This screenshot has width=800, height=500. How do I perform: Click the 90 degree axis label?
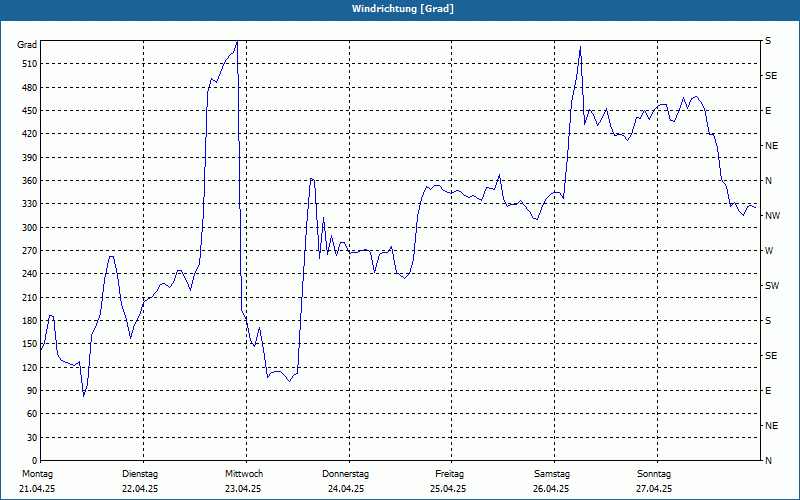click(32, 391)
